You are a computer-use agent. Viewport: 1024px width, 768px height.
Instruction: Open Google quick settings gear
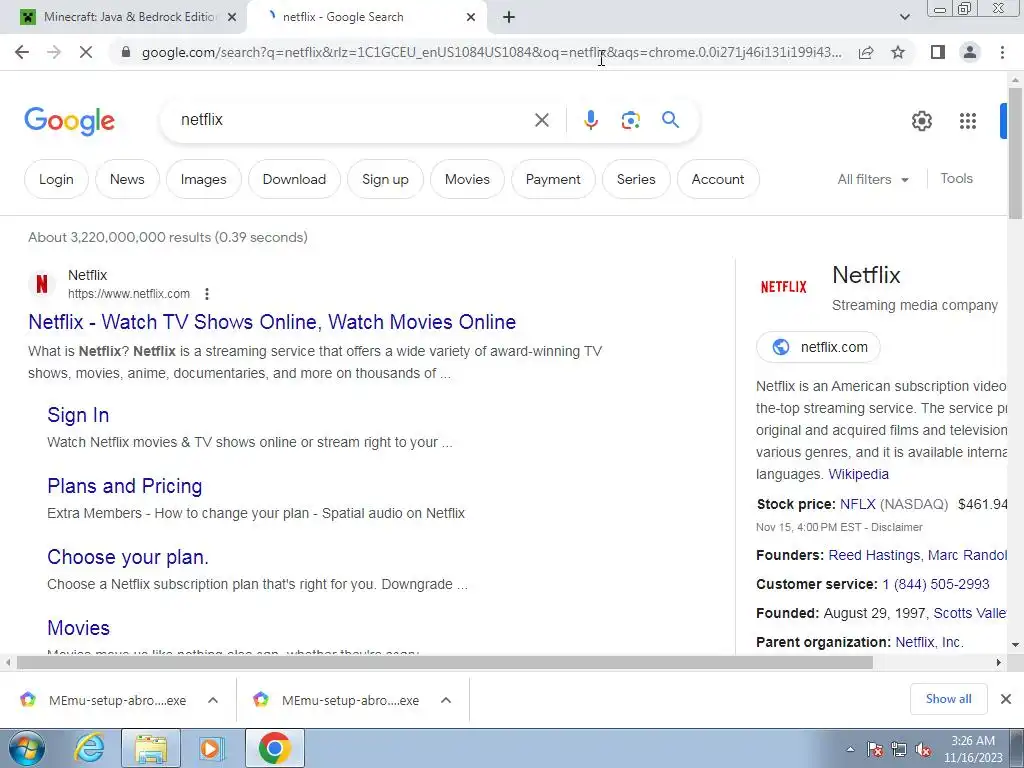tap(921, 121)
